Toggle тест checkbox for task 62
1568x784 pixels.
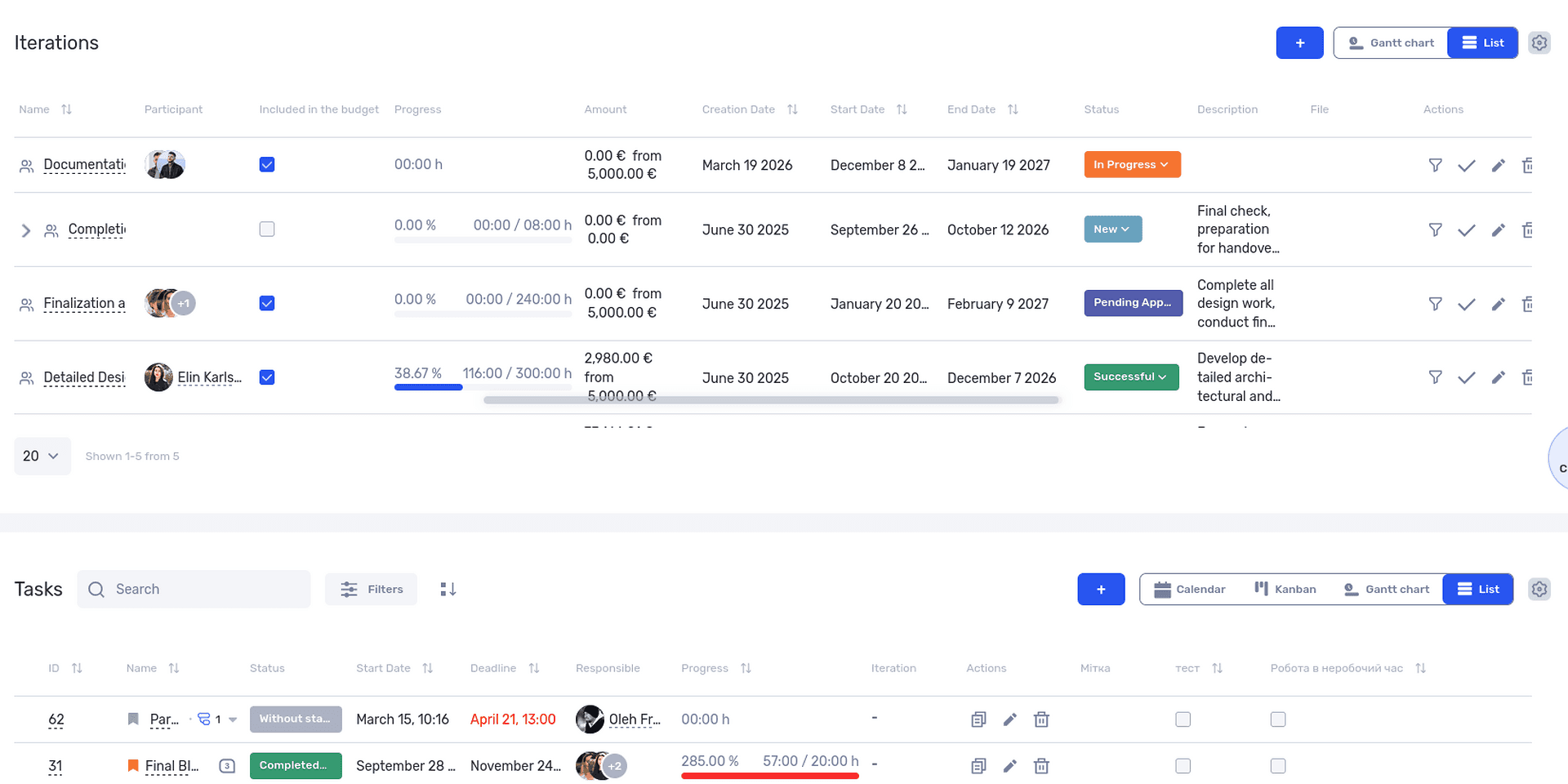click(x=1183, y=719)
